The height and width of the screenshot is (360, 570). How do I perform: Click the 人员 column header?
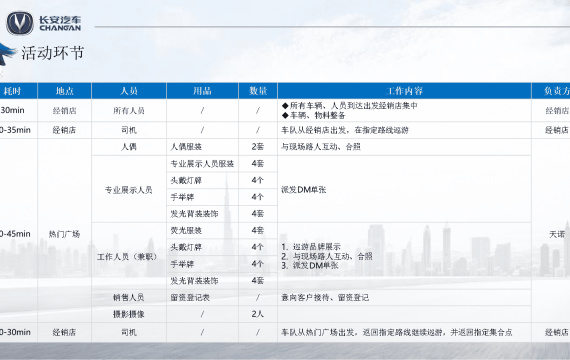pyautogui.click(x=129, y=91)
